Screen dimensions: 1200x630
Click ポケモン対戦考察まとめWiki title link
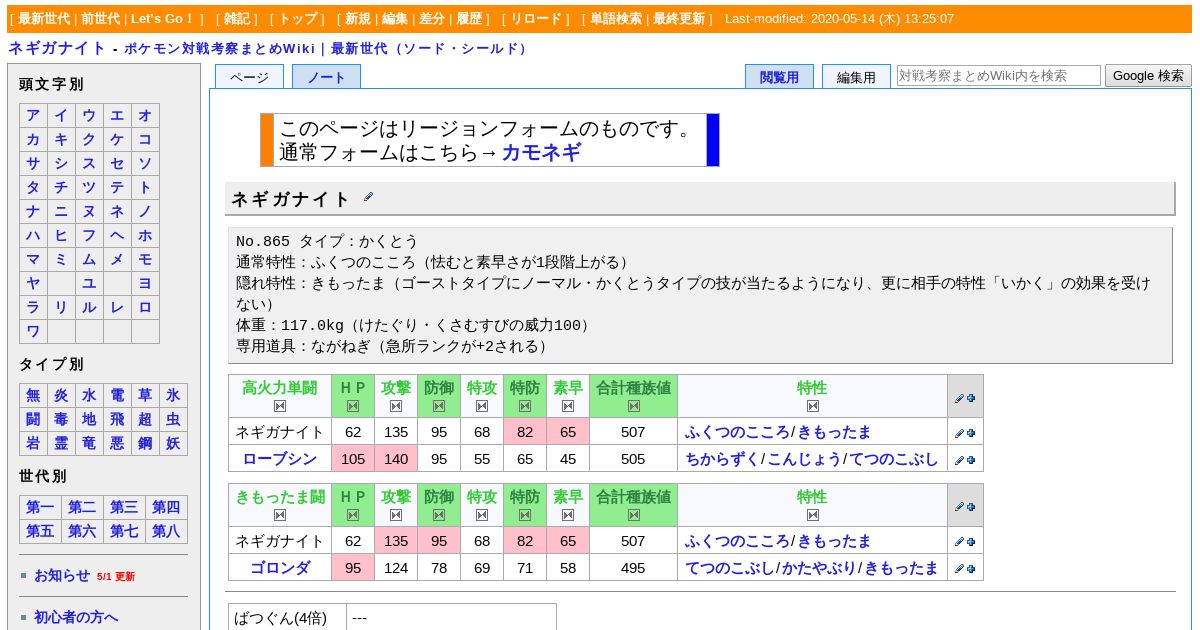219,49
